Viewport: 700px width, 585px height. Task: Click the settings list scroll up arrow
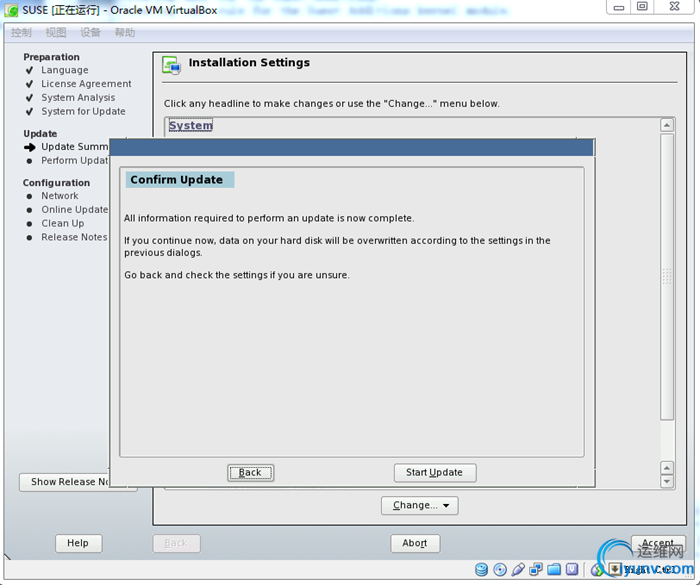click(667, 125)
